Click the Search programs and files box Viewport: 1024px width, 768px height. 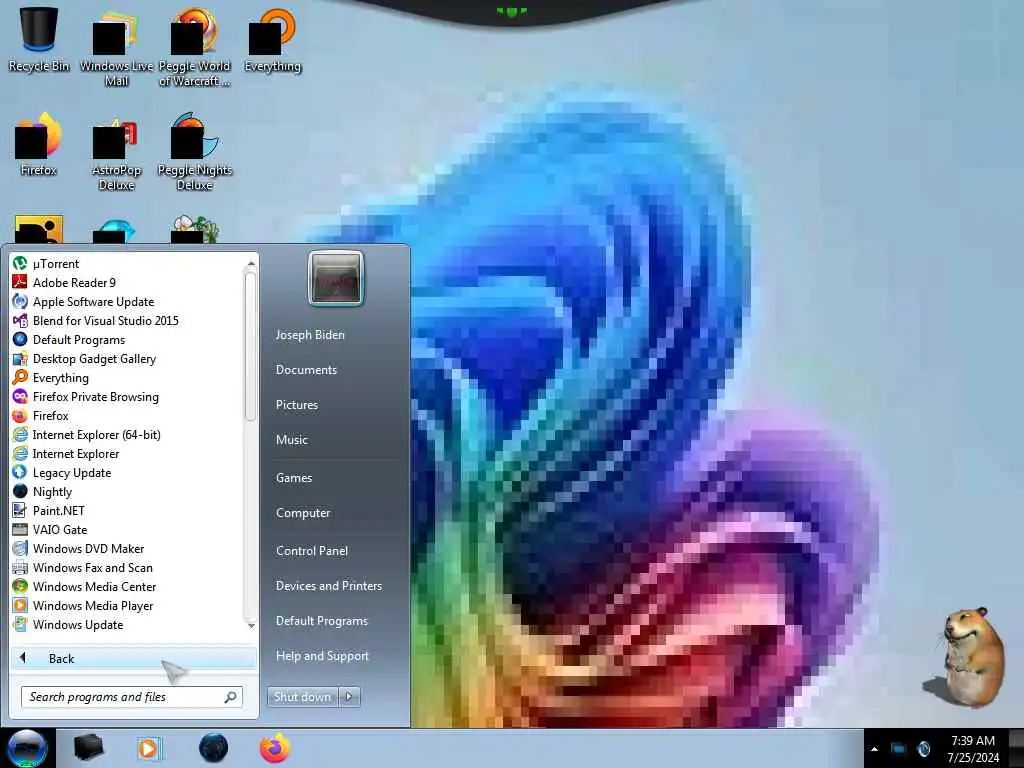point(131,697)
